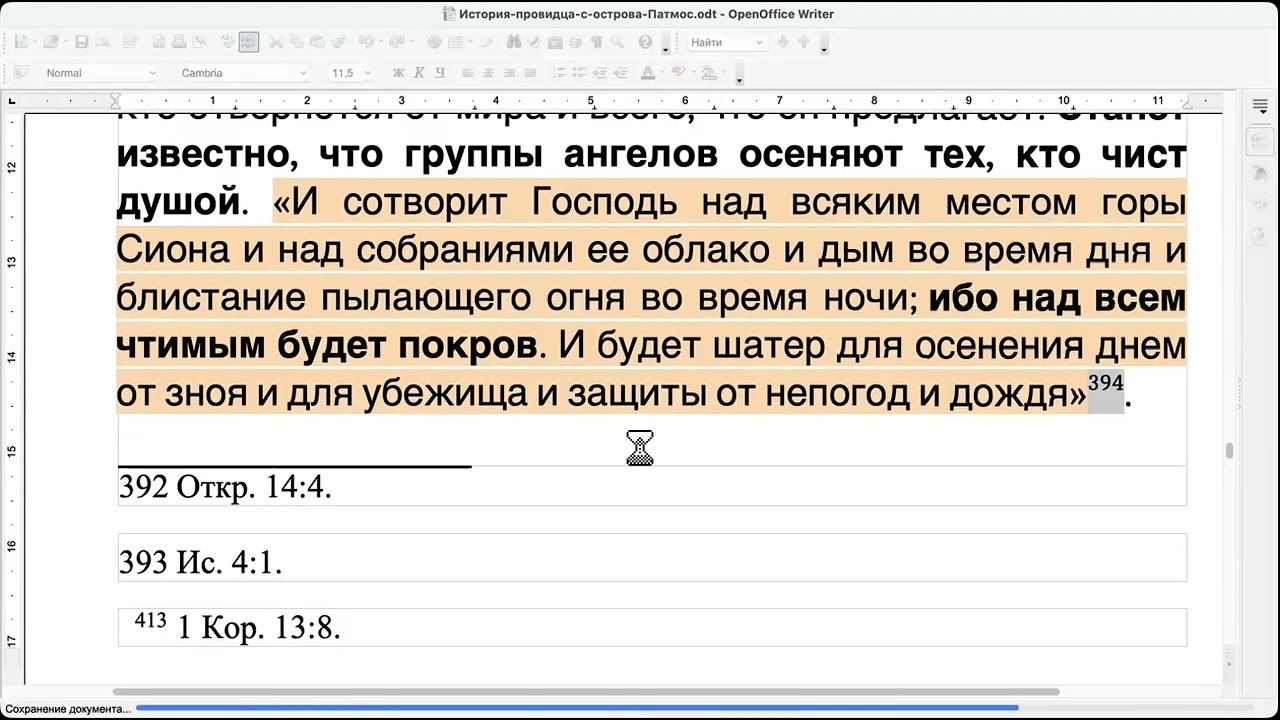The height and width of the screenshot is (720, 1280).
Task: Toggle Align Left
Action: [467, 72]
